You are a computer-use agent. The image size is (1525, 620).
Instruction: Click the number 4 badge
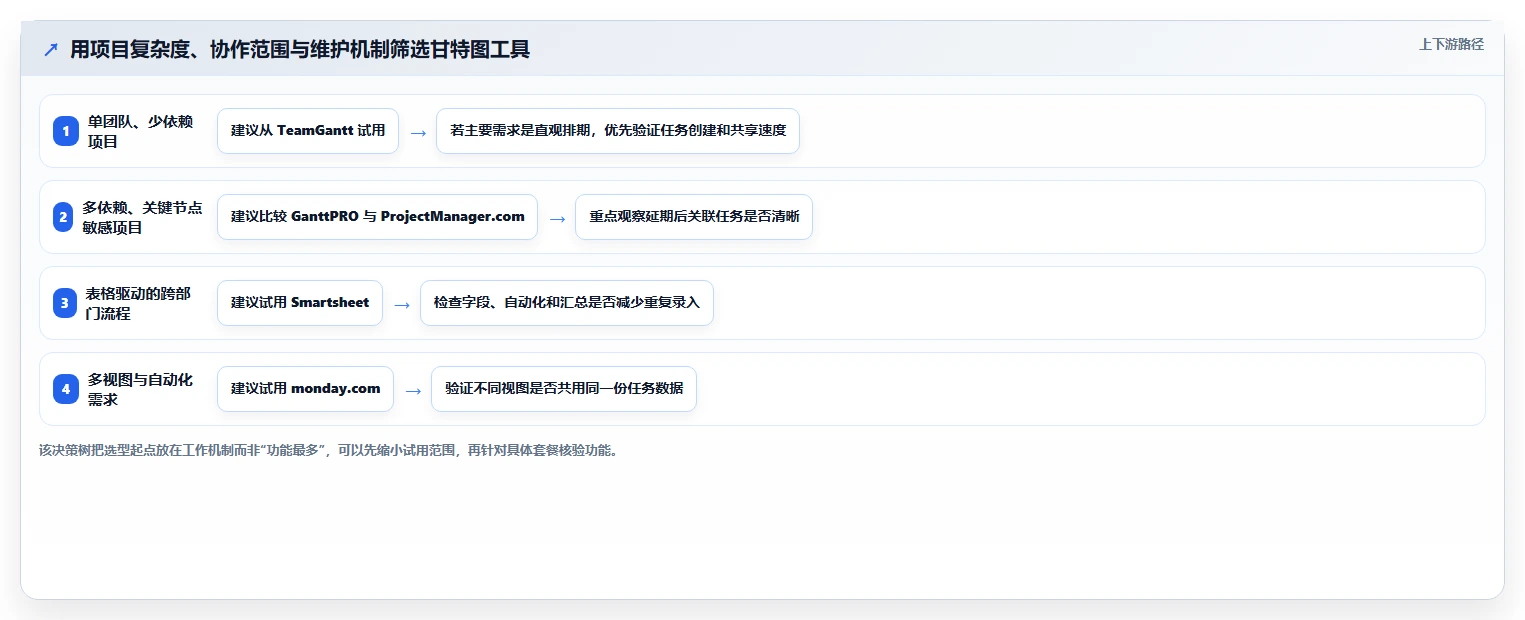click(x=65, y=389)
